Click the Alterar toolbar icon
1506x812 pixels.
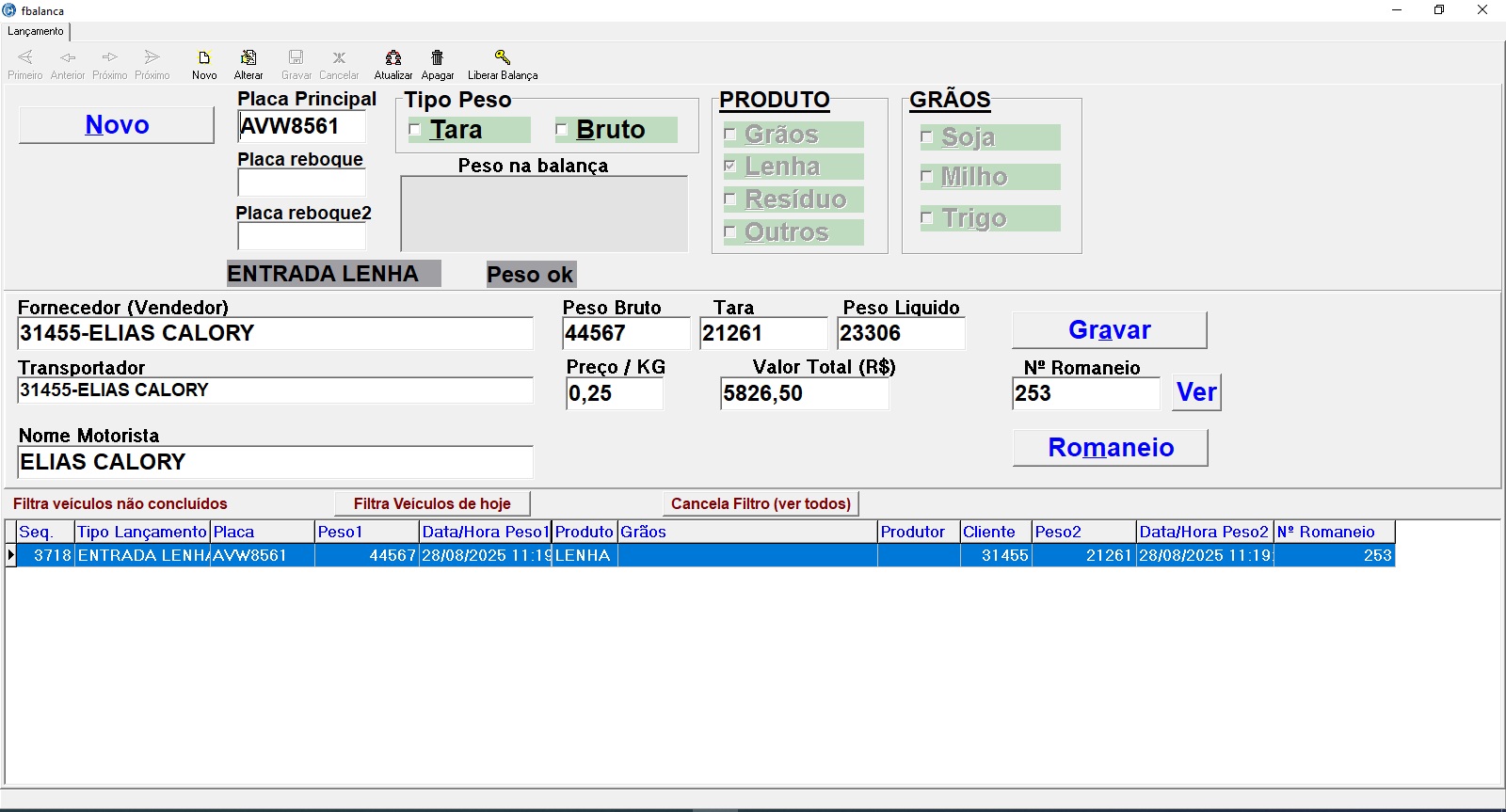(248, 58)
